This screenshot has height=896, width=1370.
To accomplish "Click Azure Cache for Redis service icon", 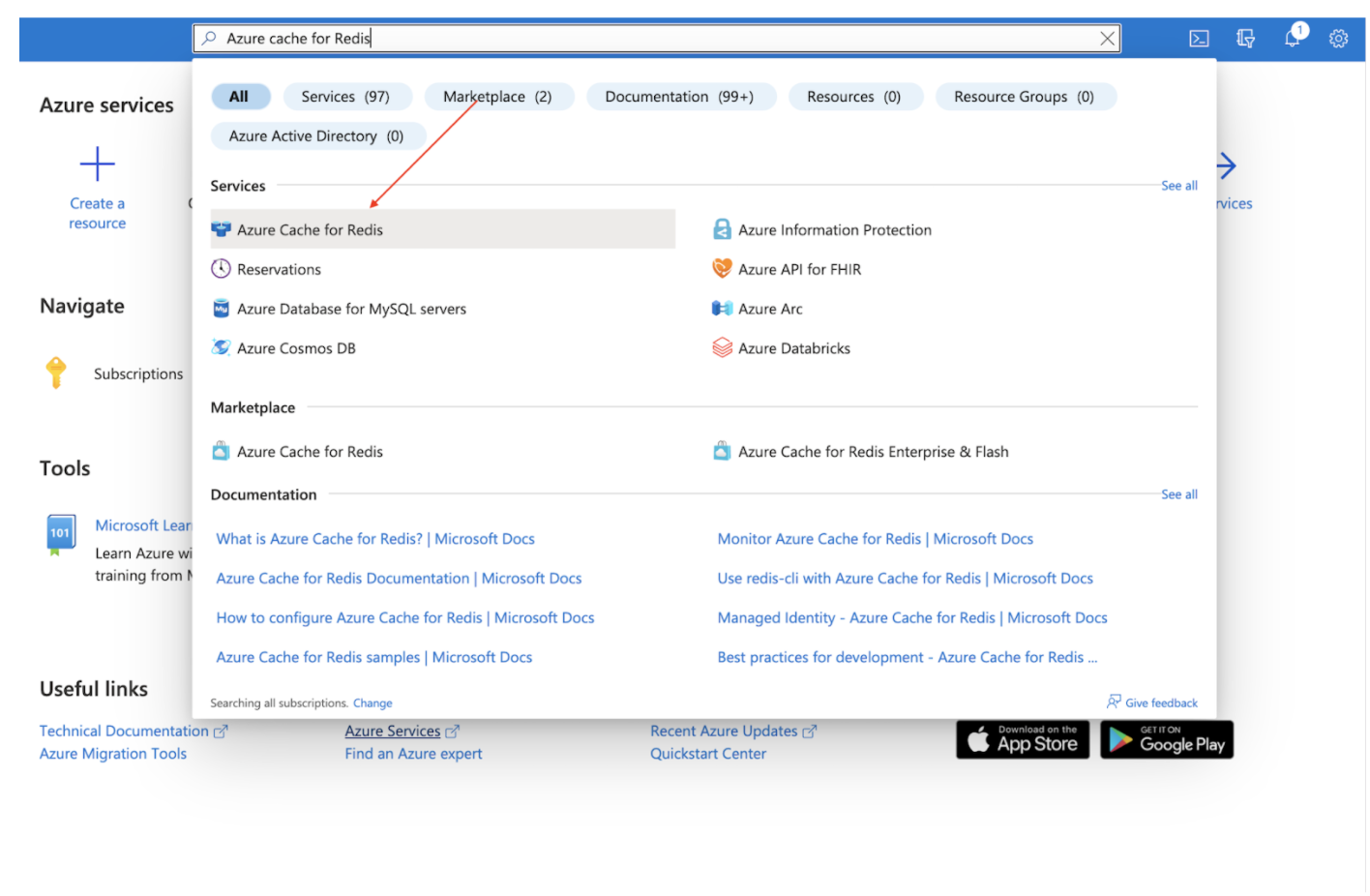I will click(x=221, y=229).
